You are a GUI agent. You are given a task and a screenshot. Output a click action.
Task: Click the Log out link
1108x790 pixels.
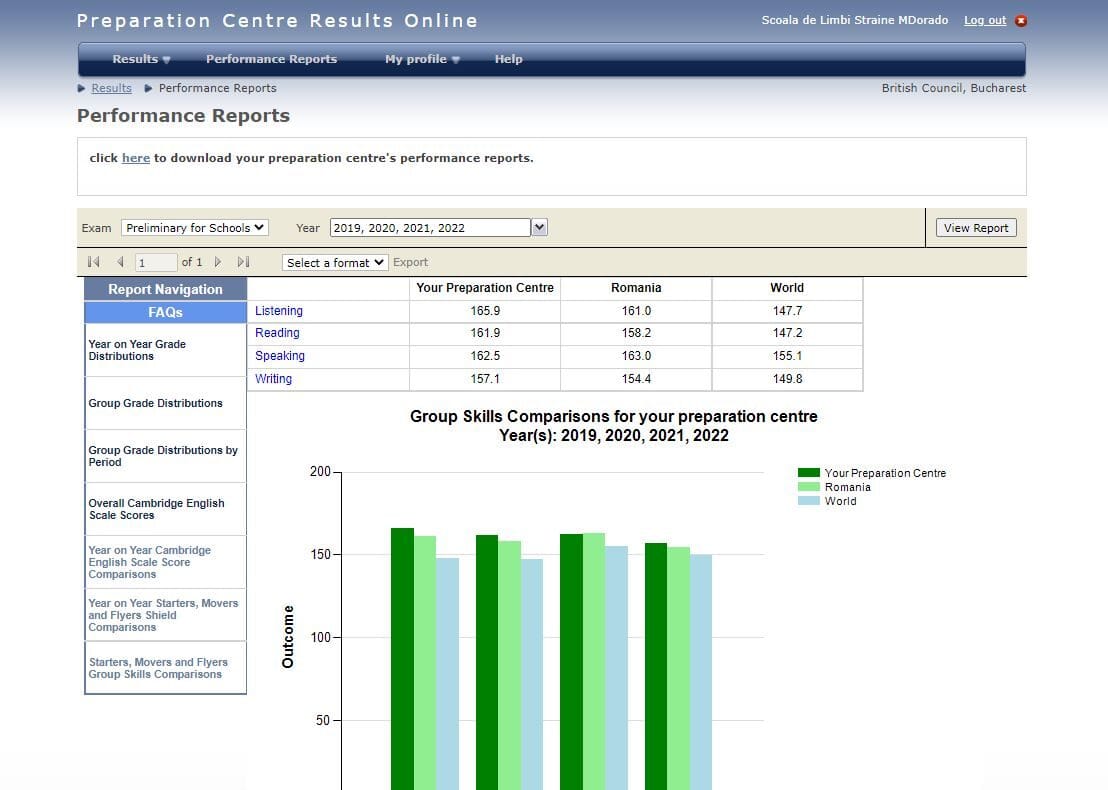click(x=985, y=20)
